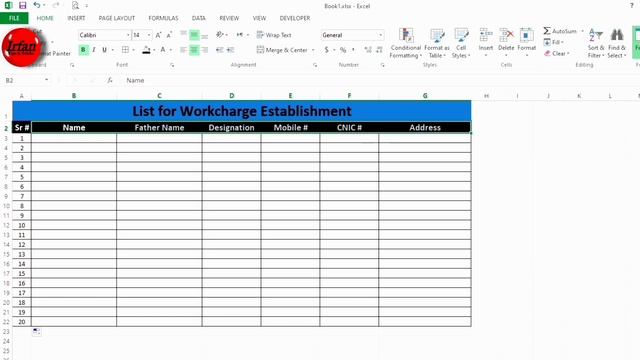
Task: Switch to the REVIEW tab
Action: (x=229, y=18)
